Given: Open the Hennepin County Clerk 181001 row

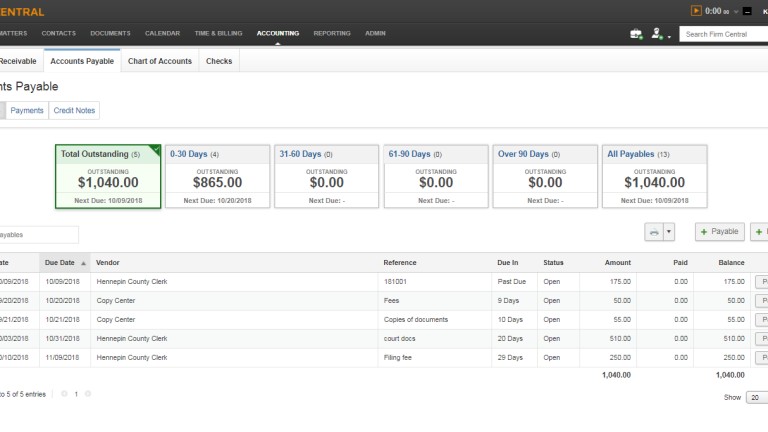Looking at the screenshot, I should pyautogui.click(x=131, y=282).
